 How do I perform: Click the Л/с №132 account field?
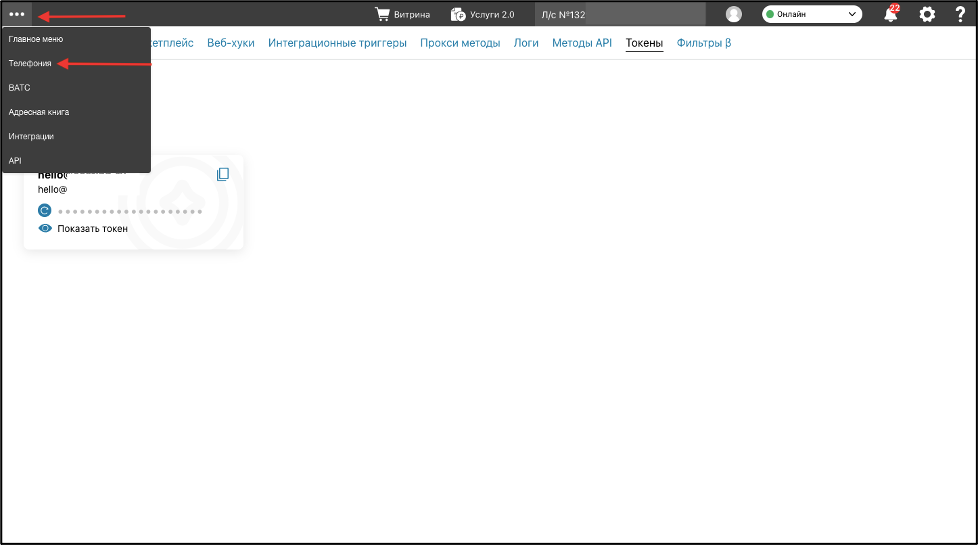pos(620,14)
